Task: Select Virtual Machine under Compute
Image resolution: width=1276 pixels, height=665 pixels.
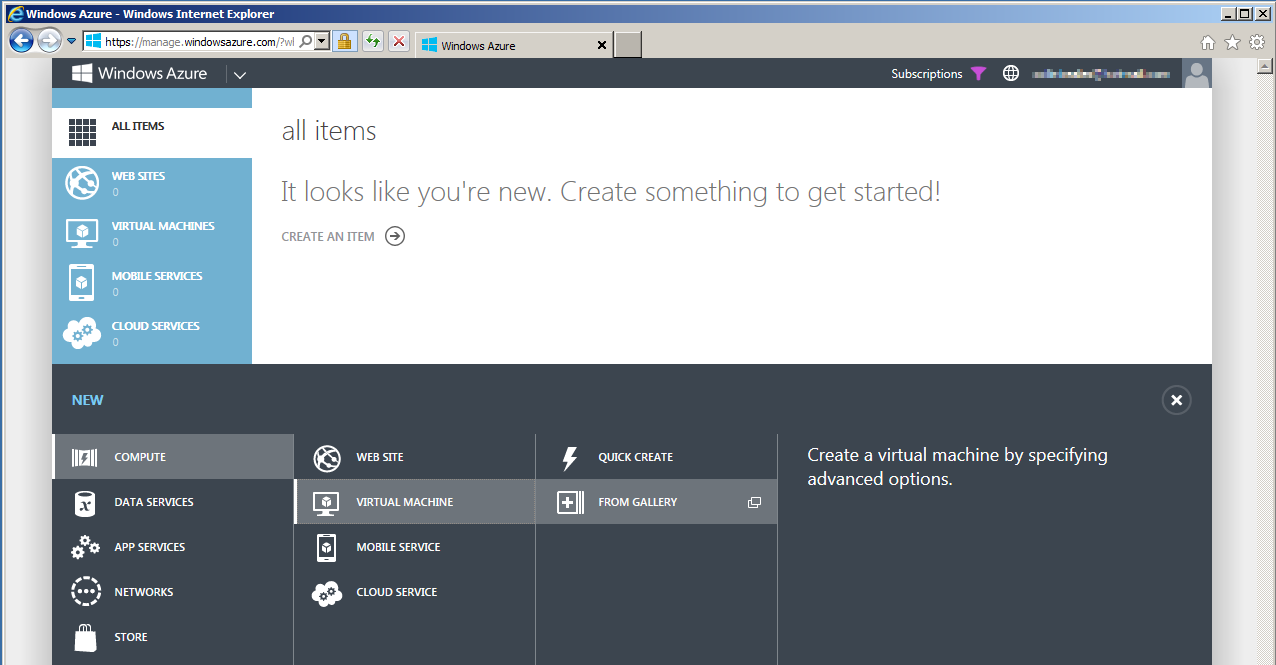Action: point(404,501)
